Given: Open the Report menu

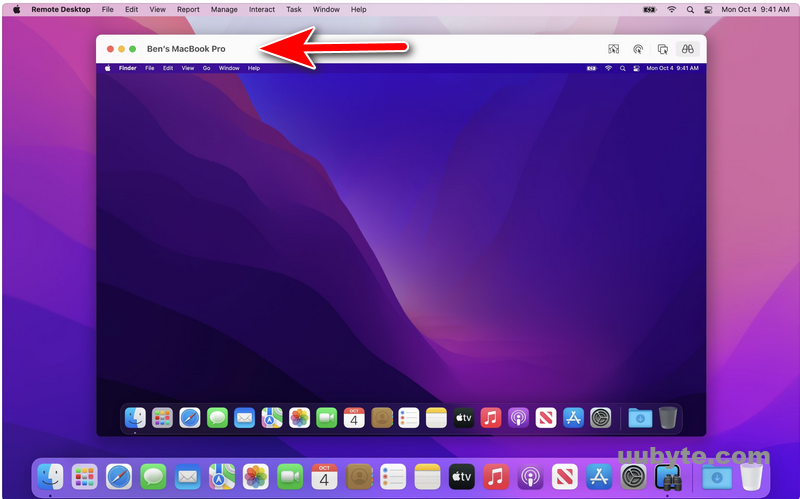Looking at the screenshot, I should point(188,9).
